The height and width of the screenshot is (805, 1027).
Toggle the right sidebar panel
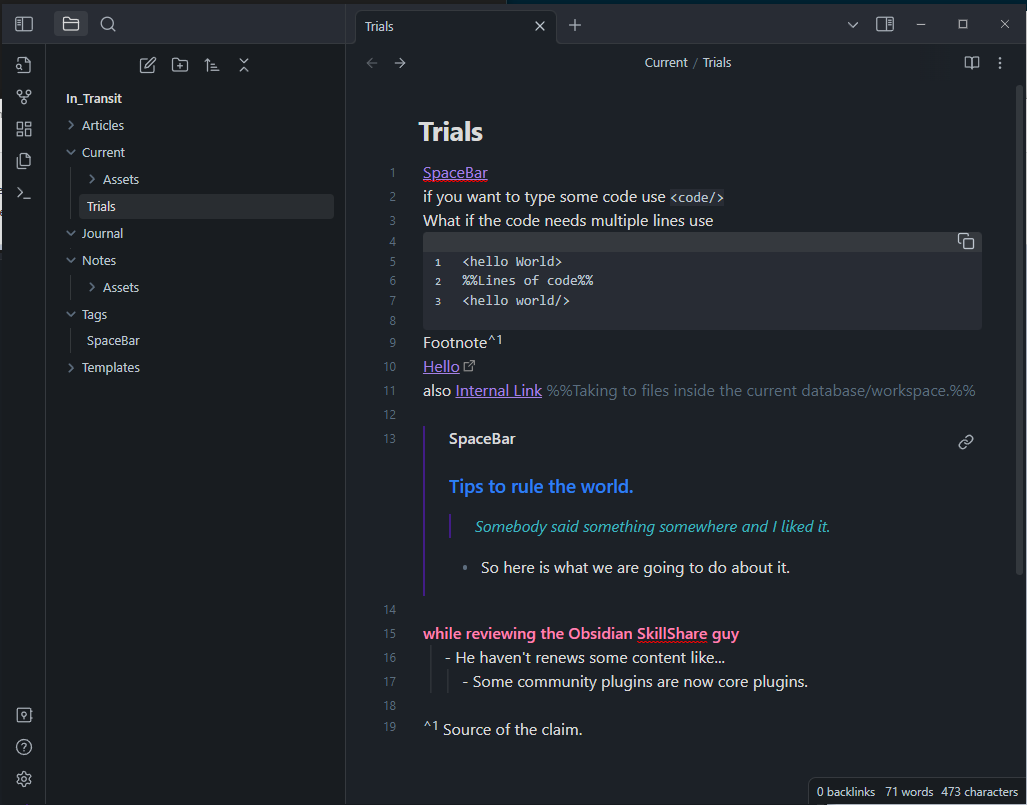pyautogui.click(x=885, y=24)
